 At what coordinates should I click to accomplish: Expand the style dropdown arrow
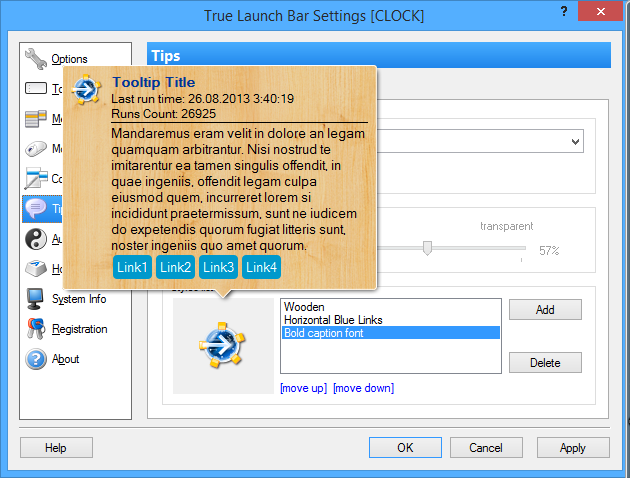(575, 141)
